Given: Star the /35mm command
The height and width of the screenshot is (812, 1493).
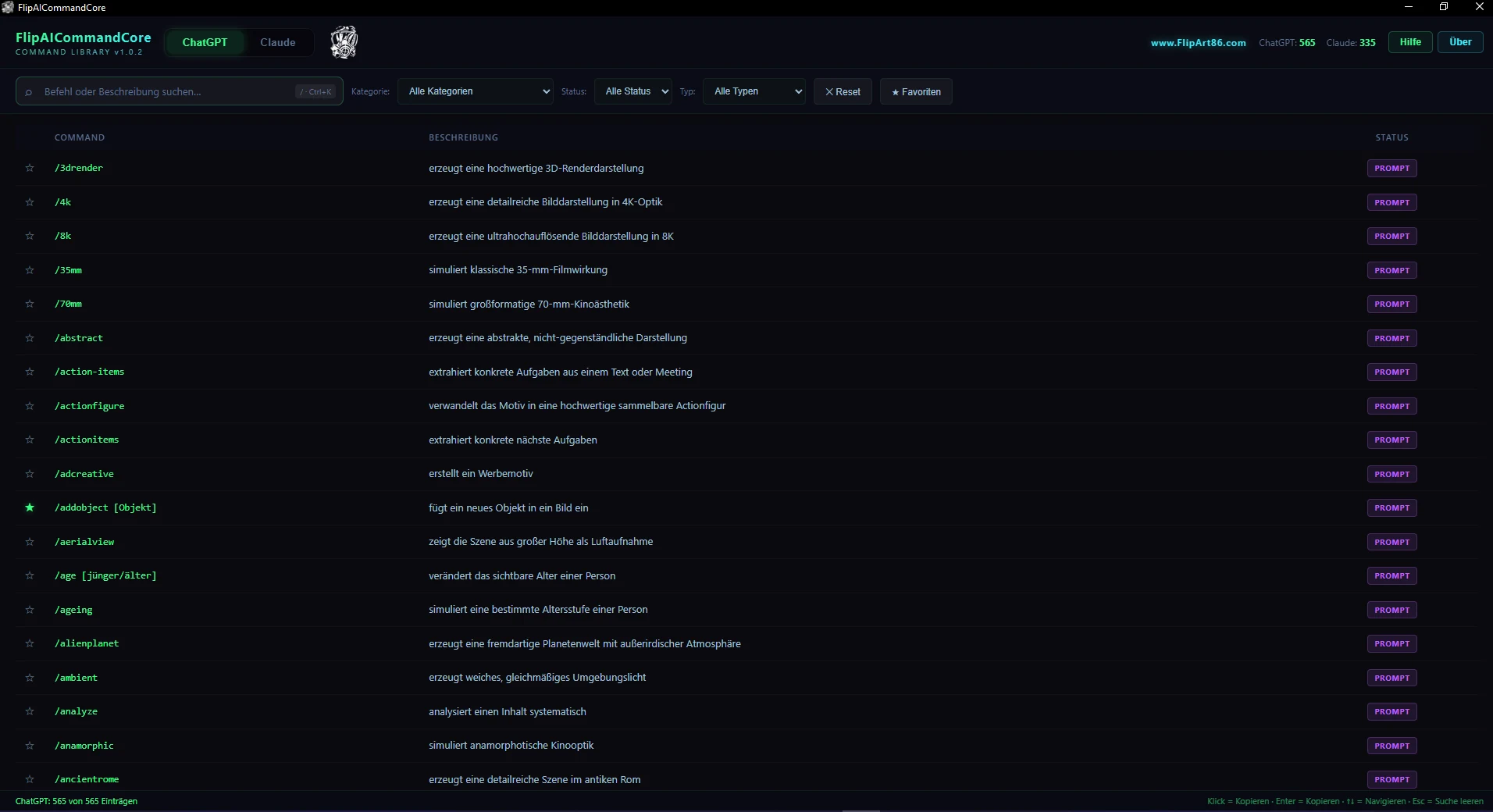Looking at the screenshot, I should tap(30, 270).
